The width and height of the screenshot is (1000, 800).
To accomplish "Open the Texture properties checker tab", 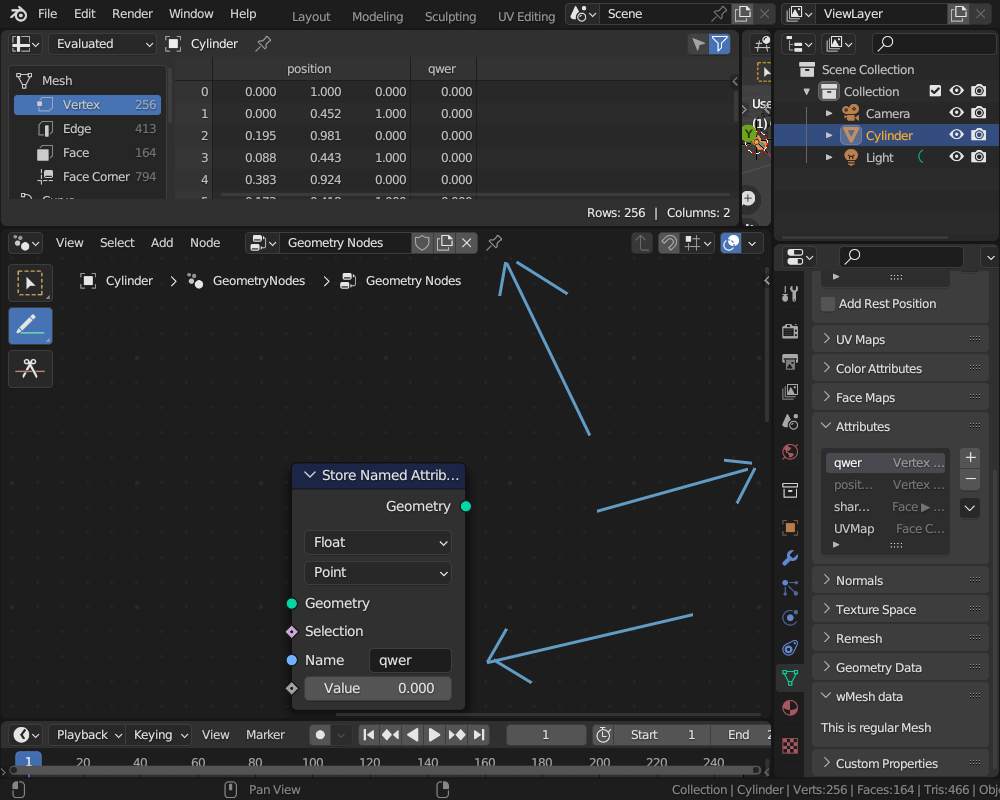I will click(x=790, y=745).
